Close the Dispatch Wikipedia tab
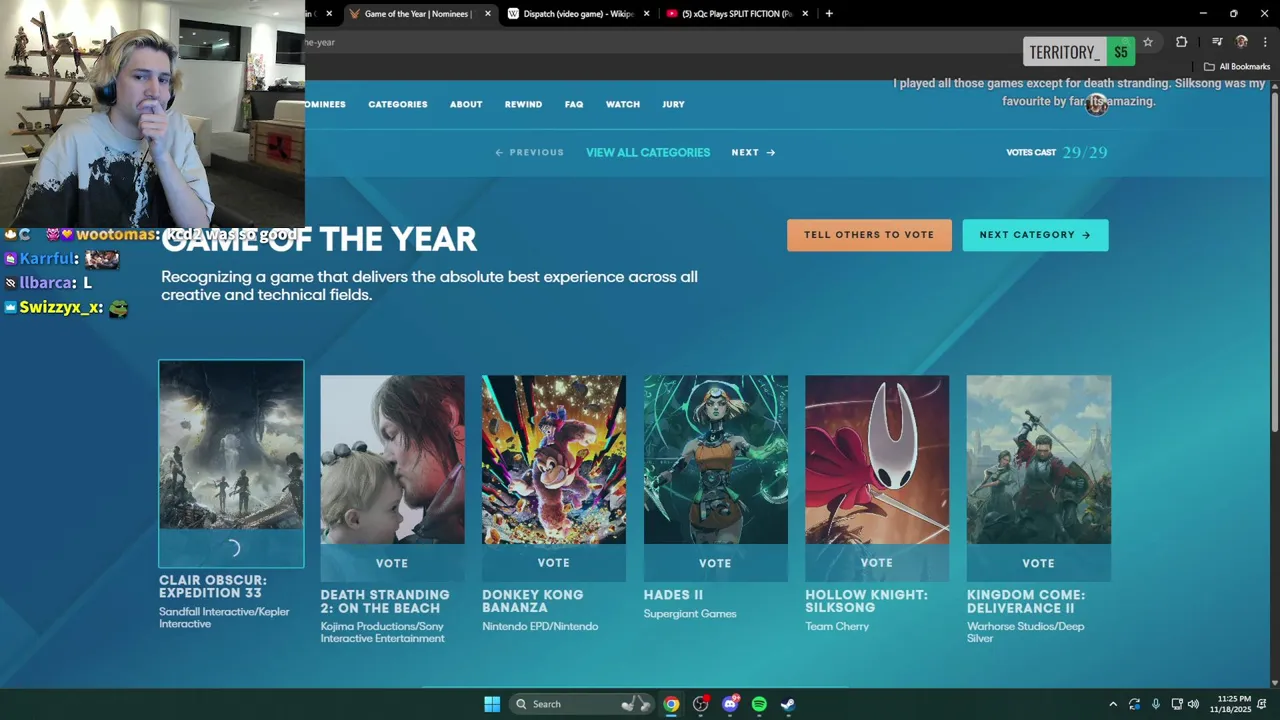 click(x=647, y=14)
